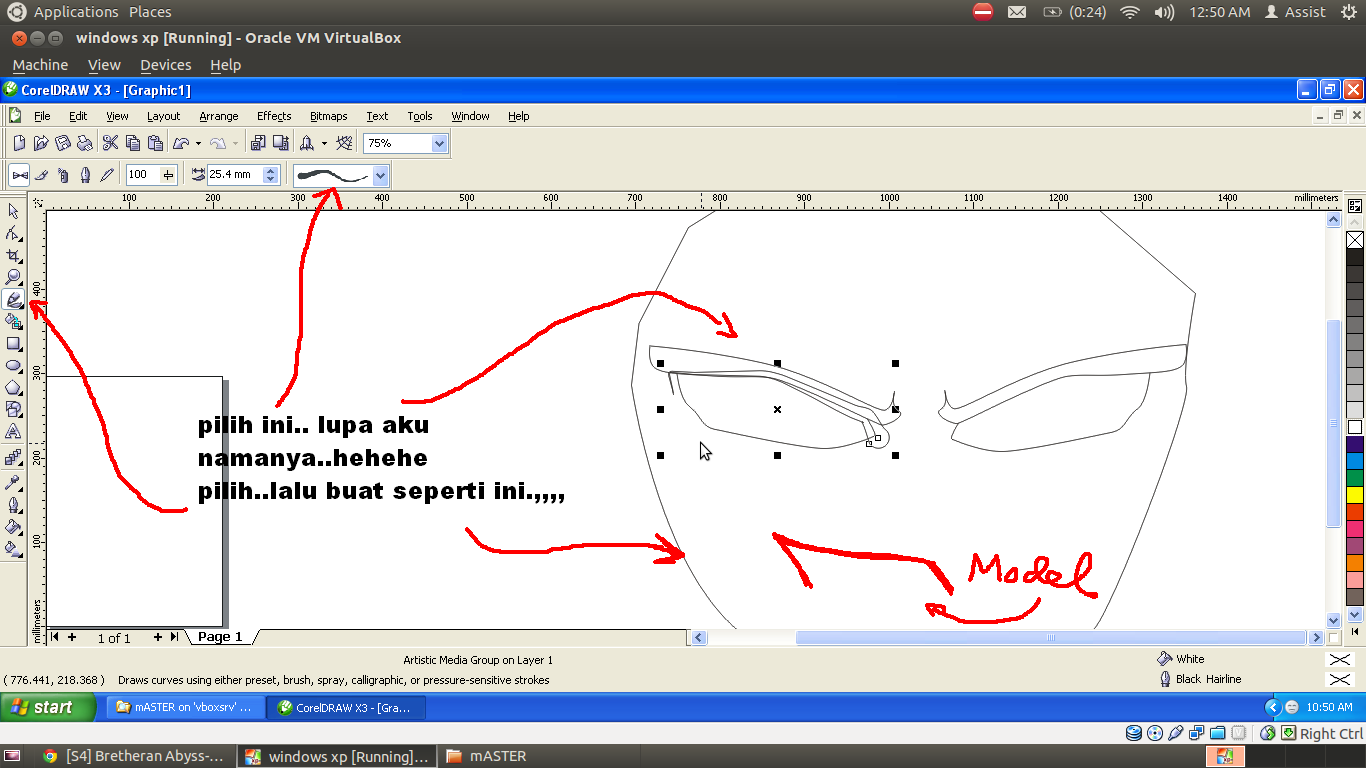Screen dimensions: 1366x768
Task: Open the Outline pen tool flyout
Action: (14, 504)
